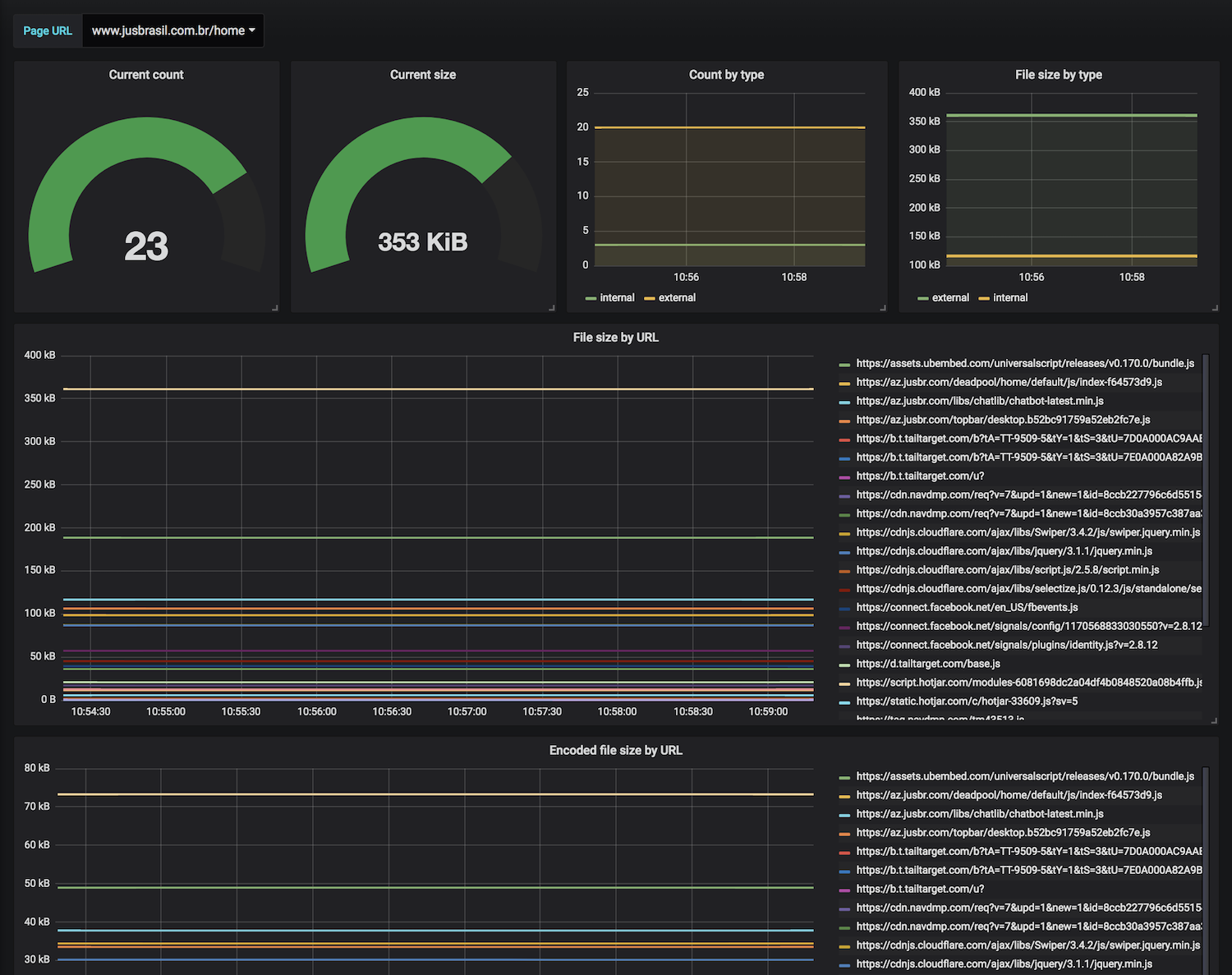Select bundle.js entry in Encoded file size legend
Screen dimensions: 1232x975
tap(1025, 776)
